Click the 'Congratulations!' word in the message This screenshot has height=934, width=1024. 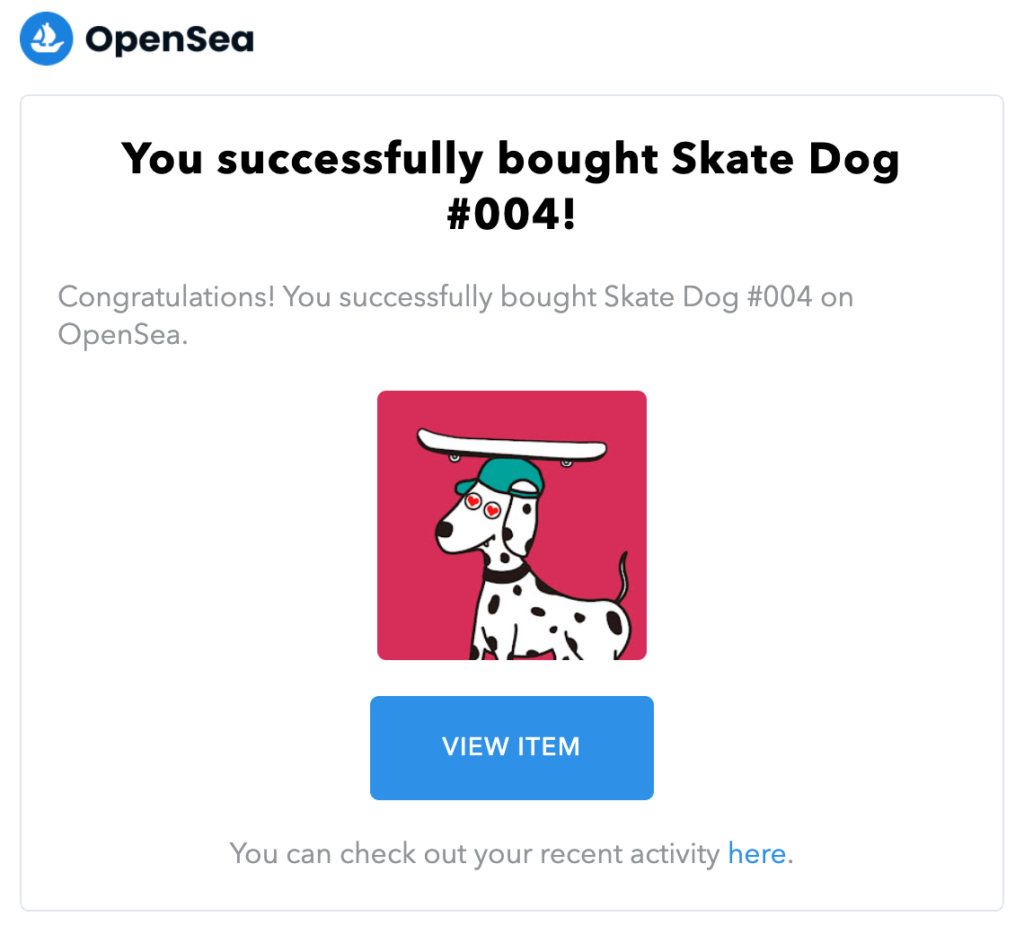(x=165, y=297)
